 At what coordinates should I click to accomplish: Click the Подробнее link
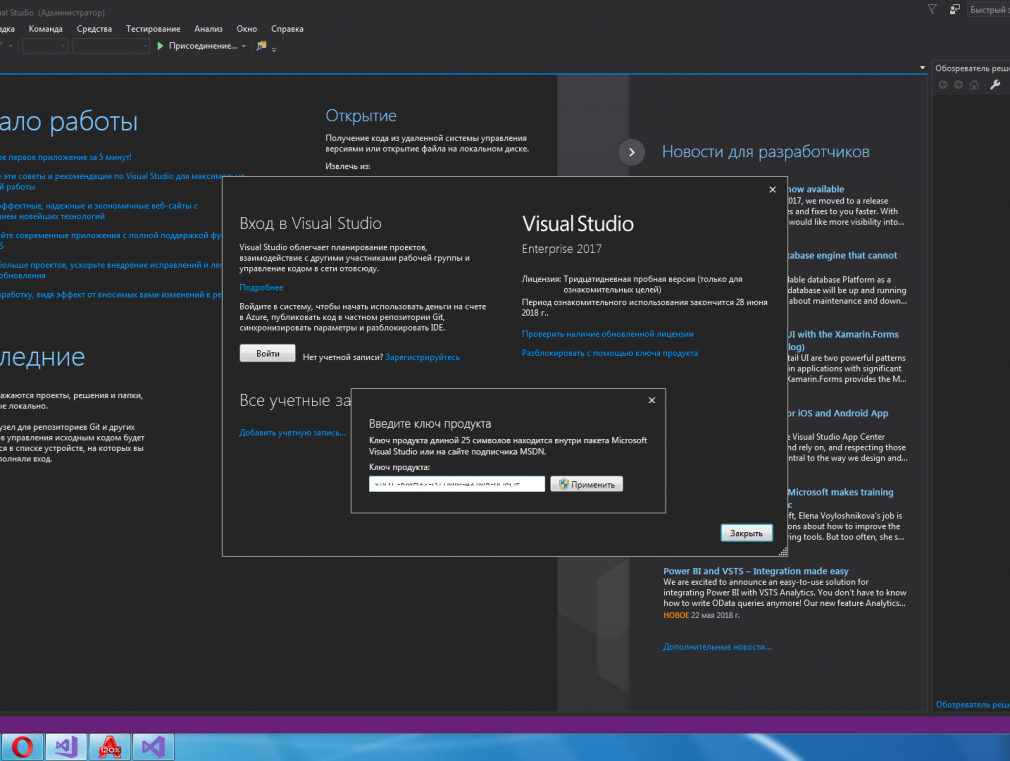tap(262, 287)
